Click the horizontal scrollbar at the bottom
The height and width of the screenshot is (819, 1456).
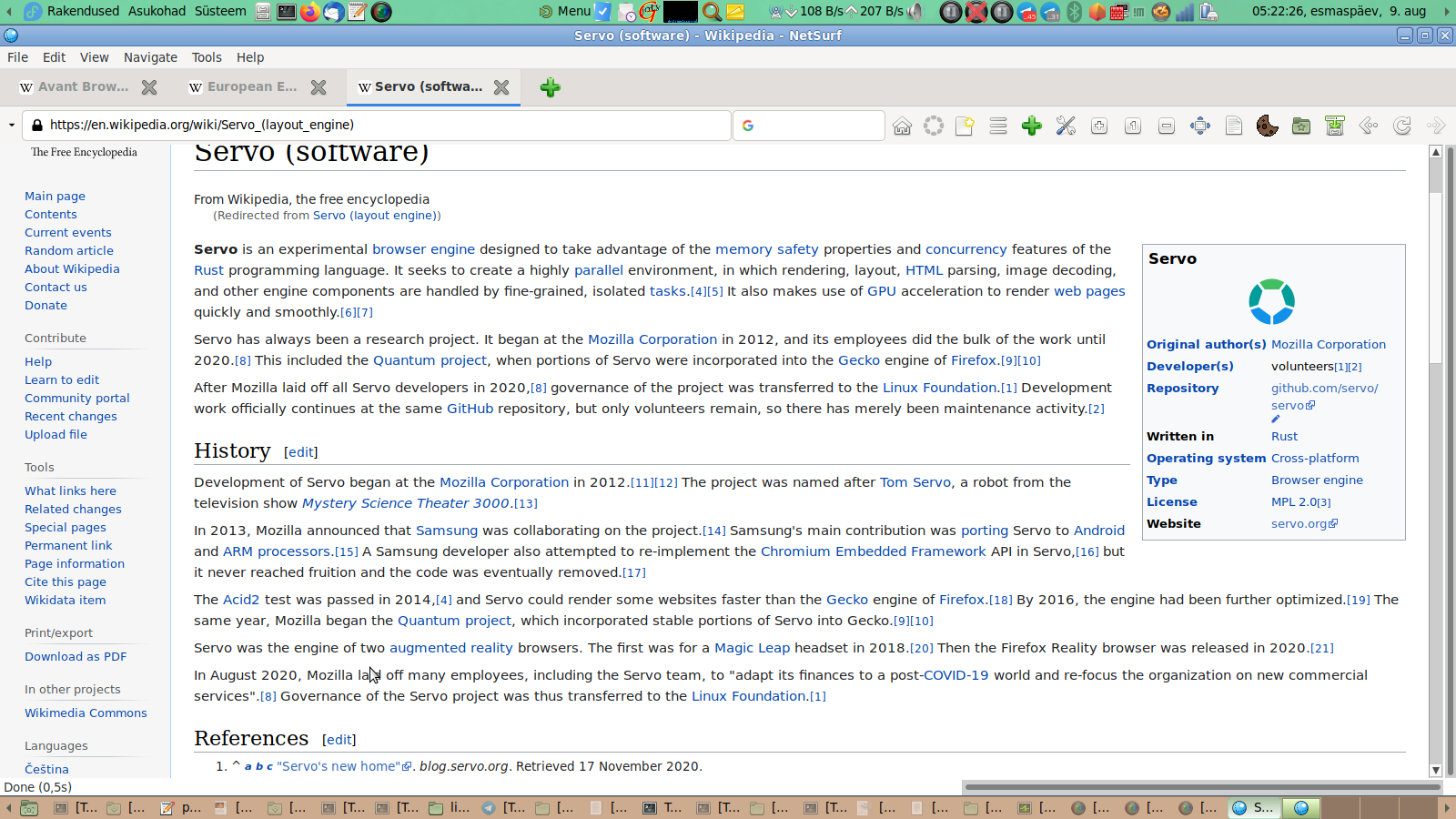[x=1203, y=787]
